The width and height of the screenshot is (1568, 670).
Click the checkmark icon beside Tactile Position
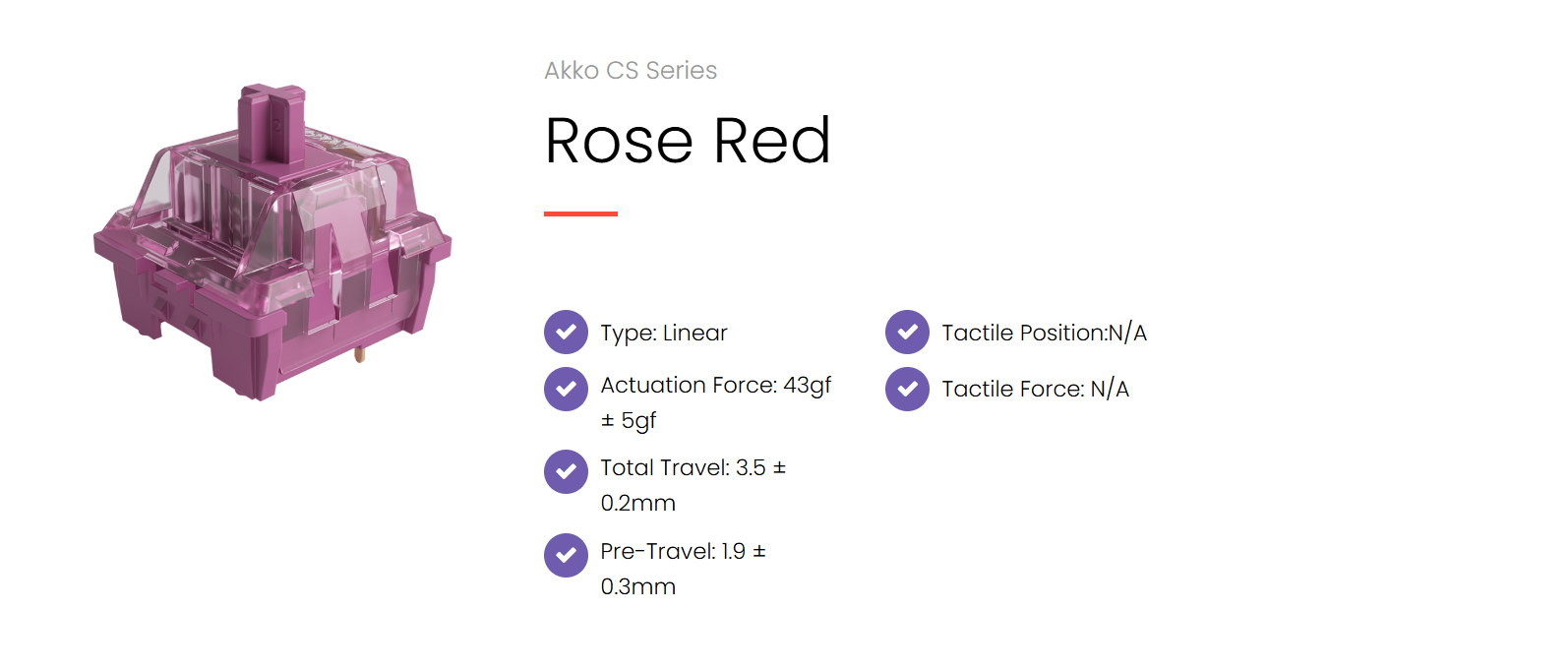tap(907, 333)
